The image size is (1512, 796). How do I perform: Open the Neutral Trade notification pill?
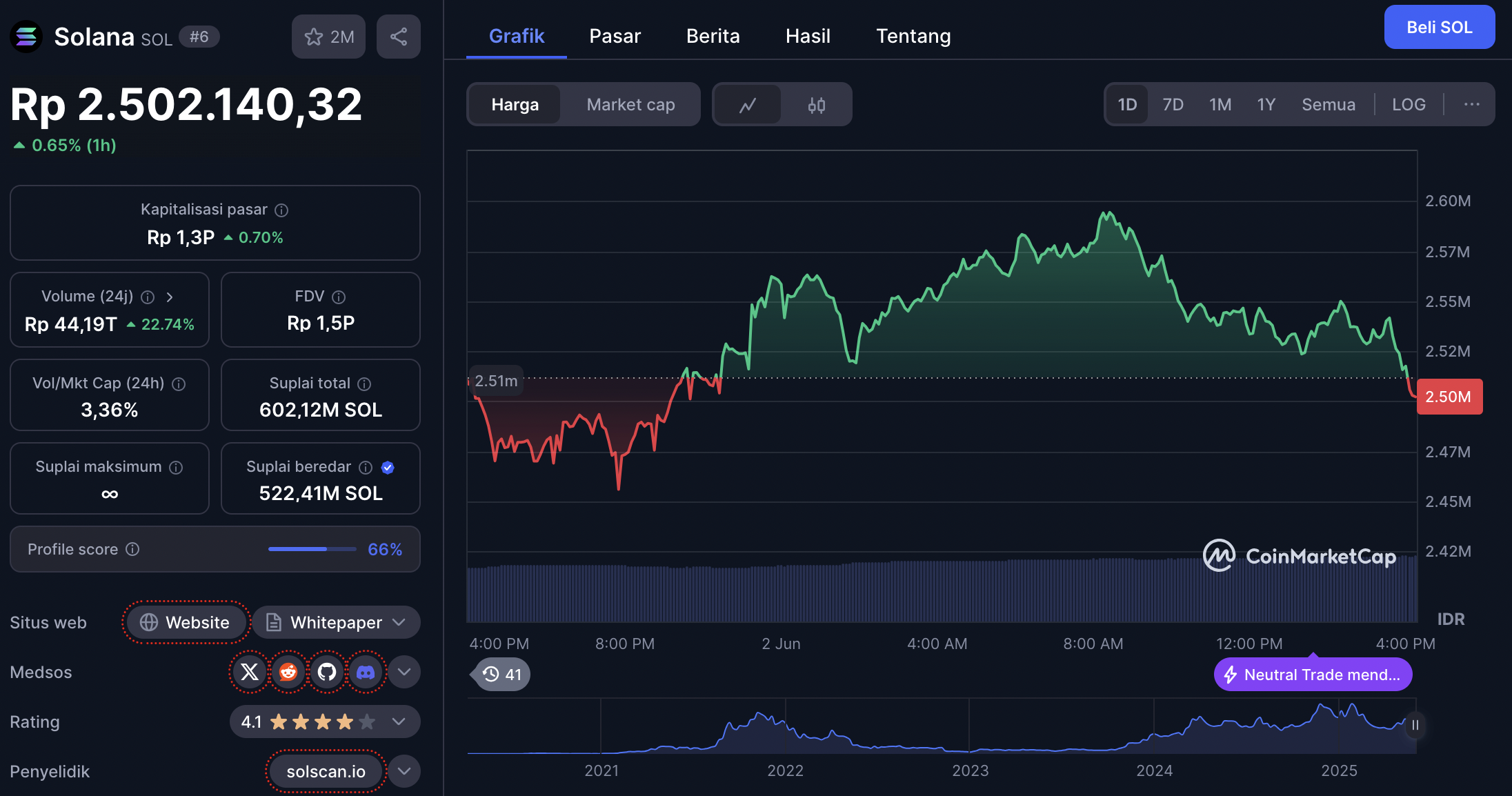tap(1313, 675)
